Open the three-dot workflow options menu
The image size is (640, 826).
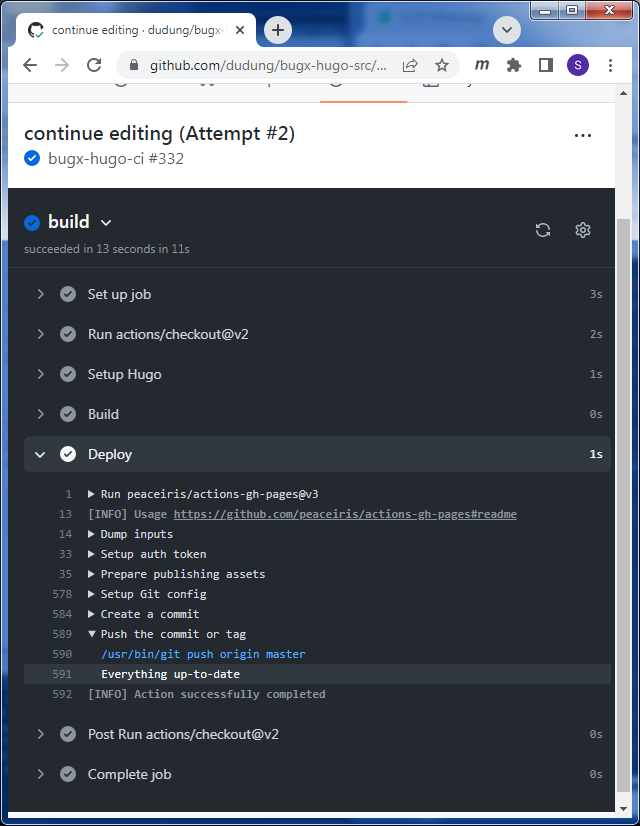583,135
